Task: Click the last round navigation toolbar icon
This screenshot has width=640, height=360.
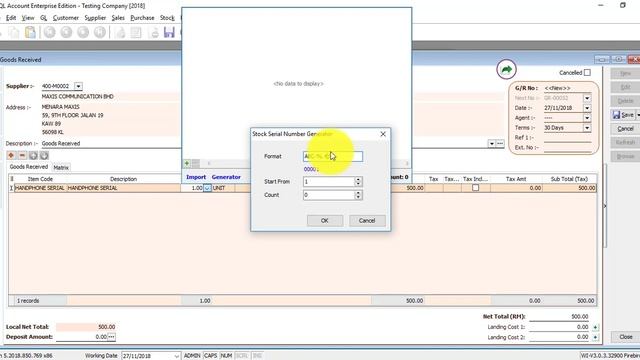Action: click(100, 32)
